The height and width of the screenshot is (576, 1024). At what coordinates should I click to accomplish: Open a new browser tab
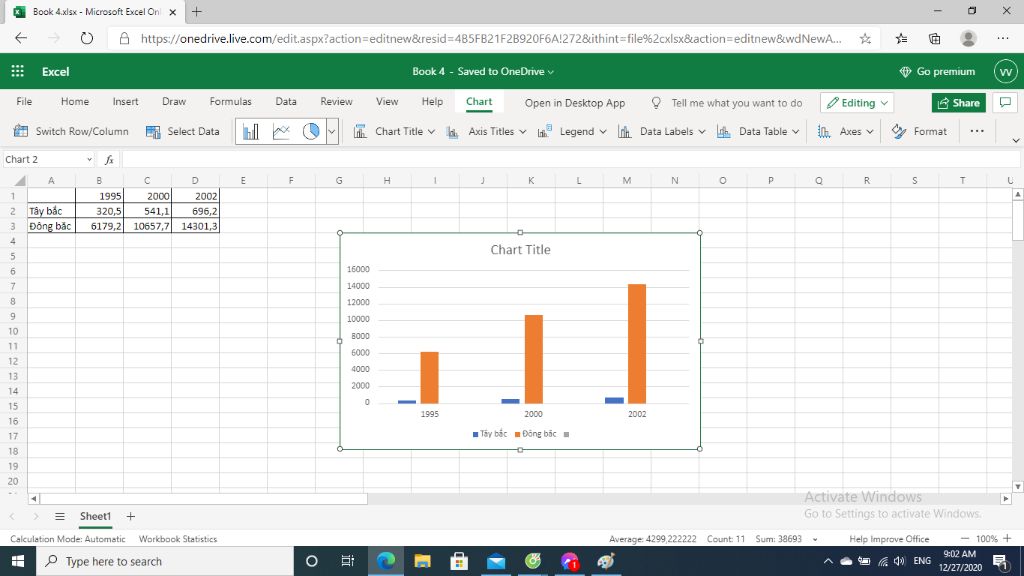coord(197,11)
